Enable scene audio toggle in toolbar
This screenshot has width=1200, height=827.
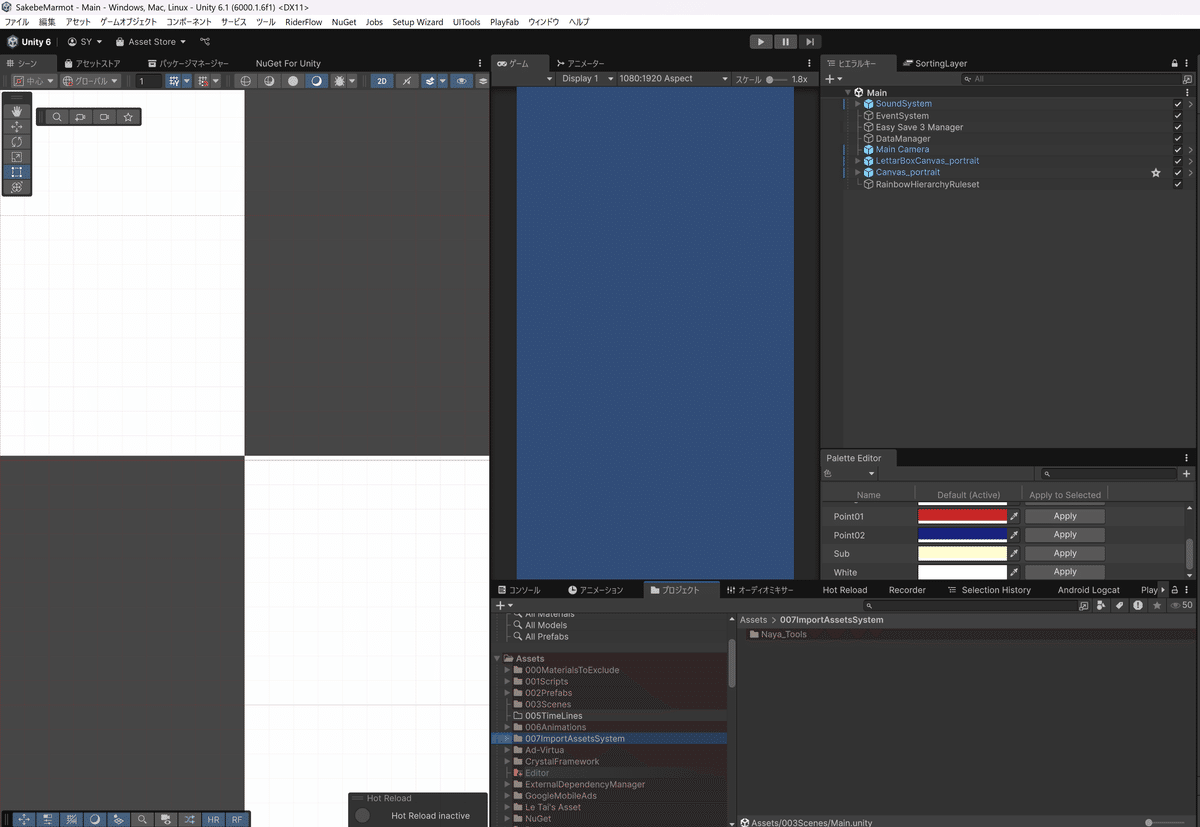pyautogui.click(x=407, y=81)
